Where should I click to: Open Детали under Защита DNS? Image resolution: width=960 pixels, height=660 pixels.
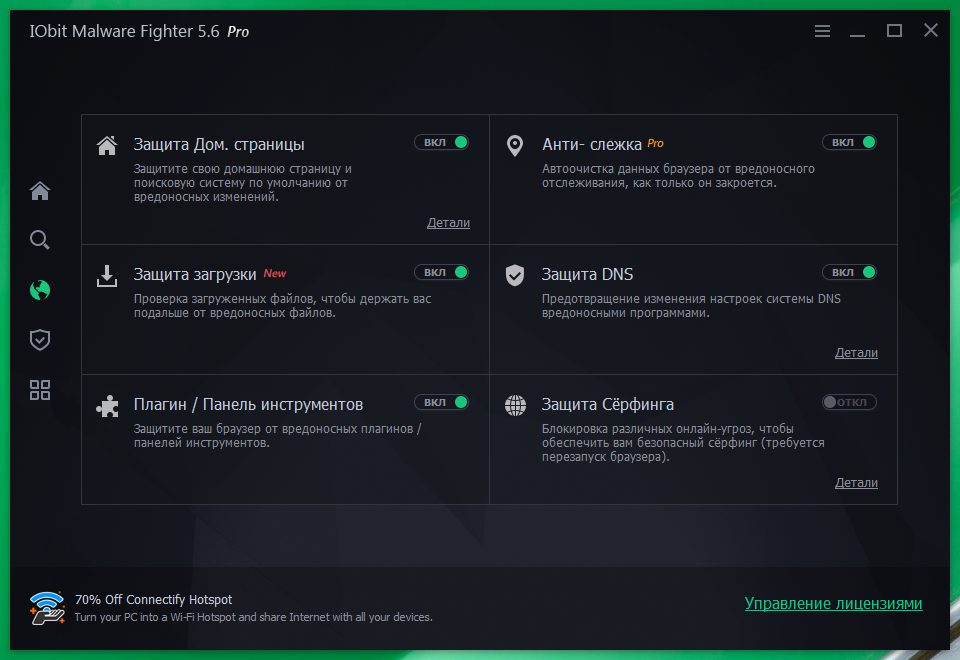click(856, 352)
